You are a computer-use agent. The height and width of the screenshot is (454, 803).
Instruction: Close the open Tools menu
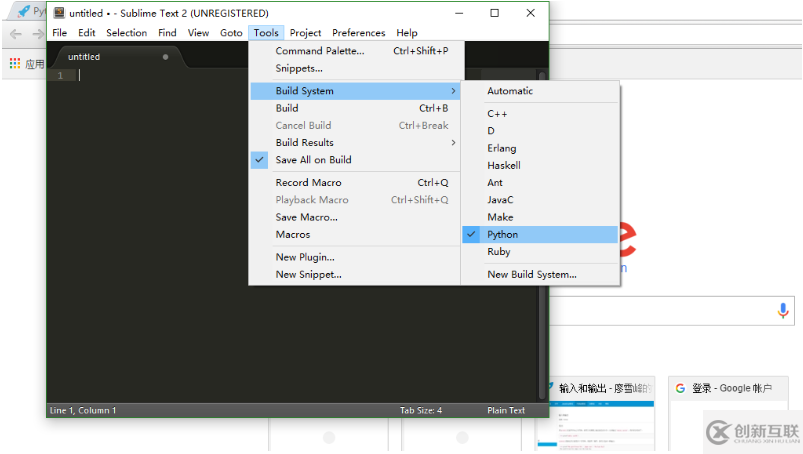[x=266, y=33]
